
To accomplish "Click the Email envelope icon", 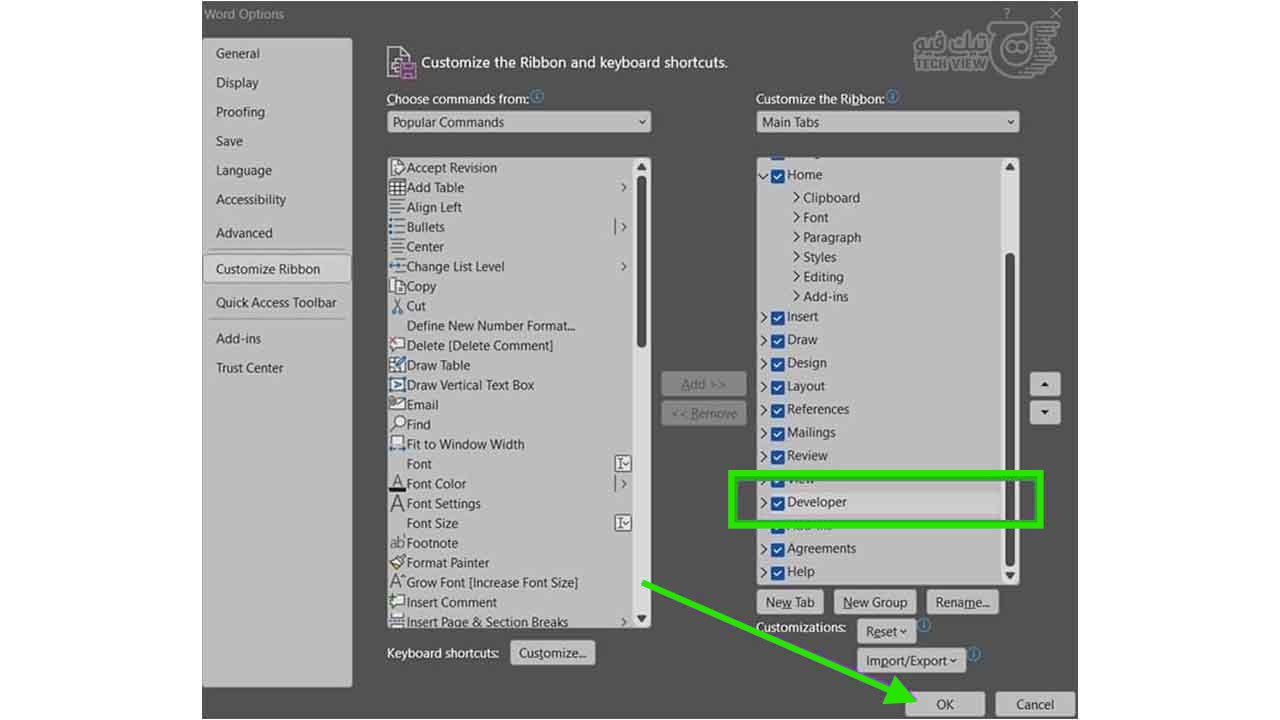I will point(397,404).
